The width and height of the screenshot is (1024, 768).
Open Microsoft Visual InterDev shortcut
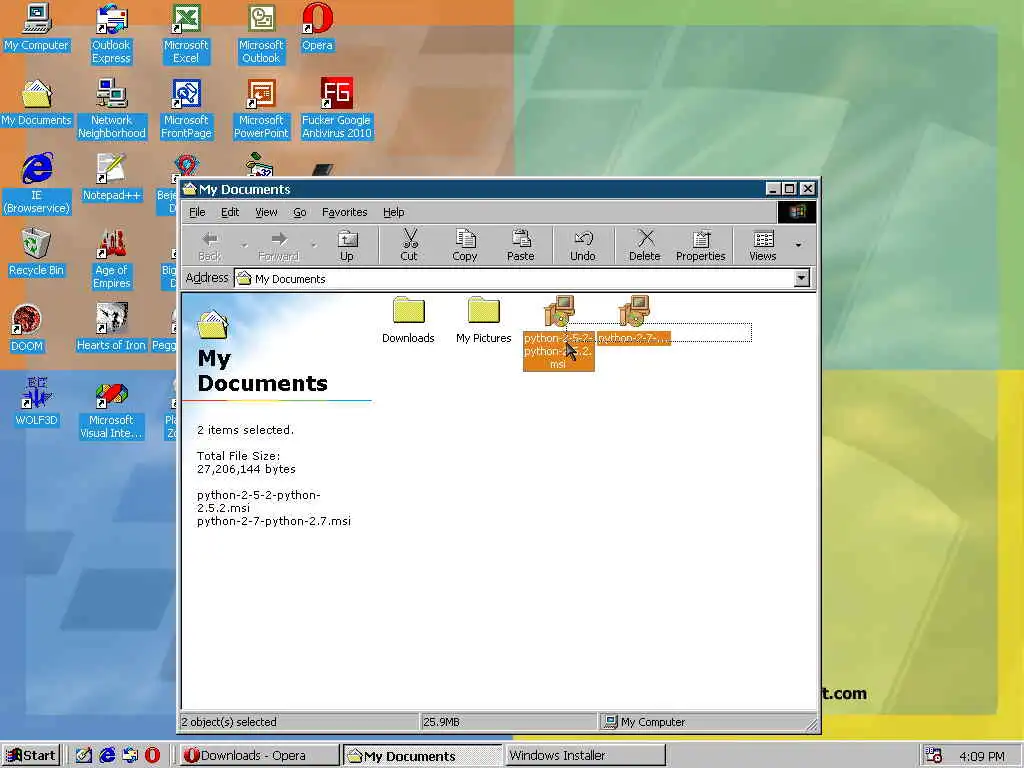pyautogui.click(x=111, y=408)
